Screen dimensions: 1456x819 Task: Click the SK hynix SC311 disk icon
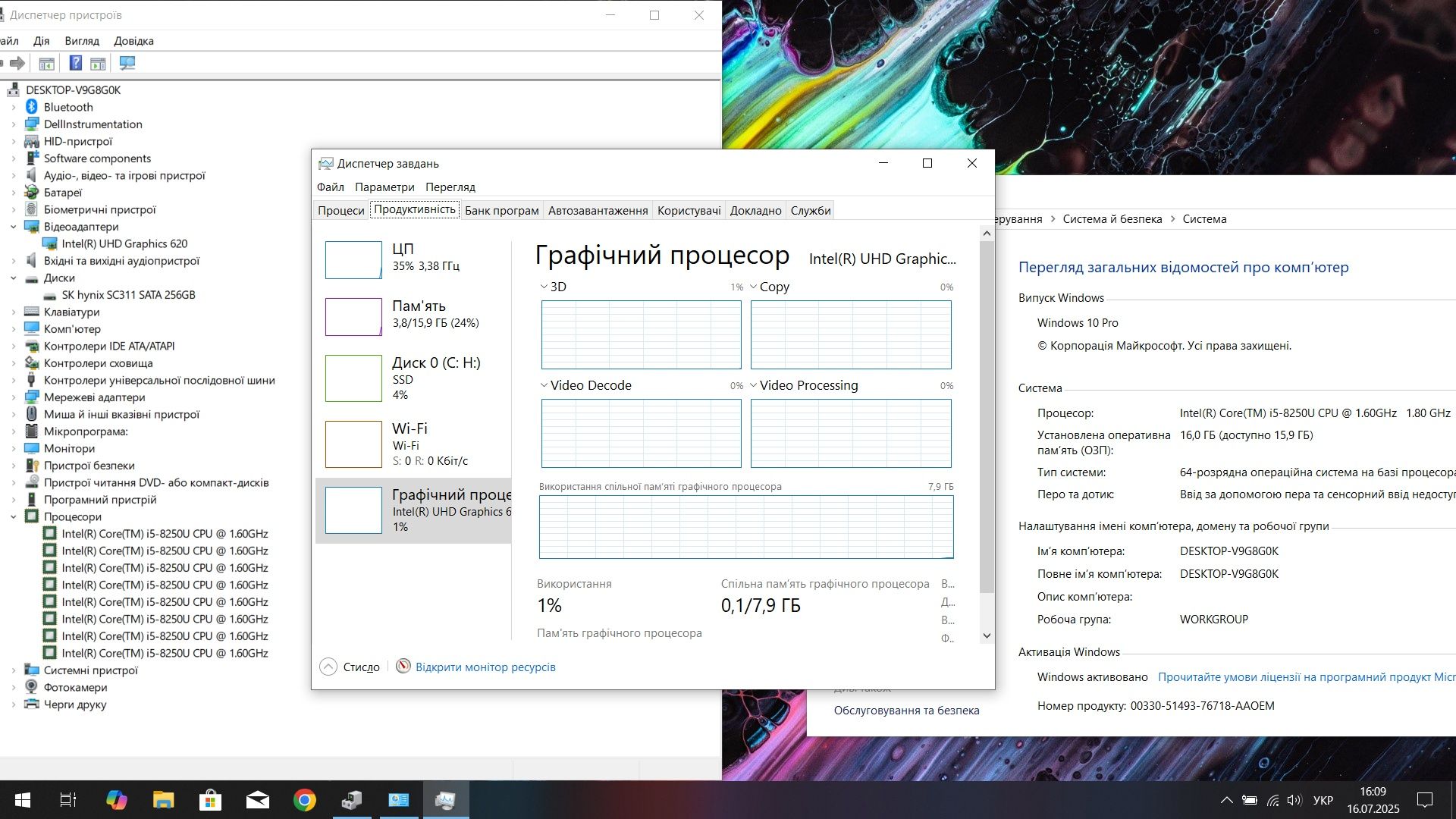[x=49, y=295]
